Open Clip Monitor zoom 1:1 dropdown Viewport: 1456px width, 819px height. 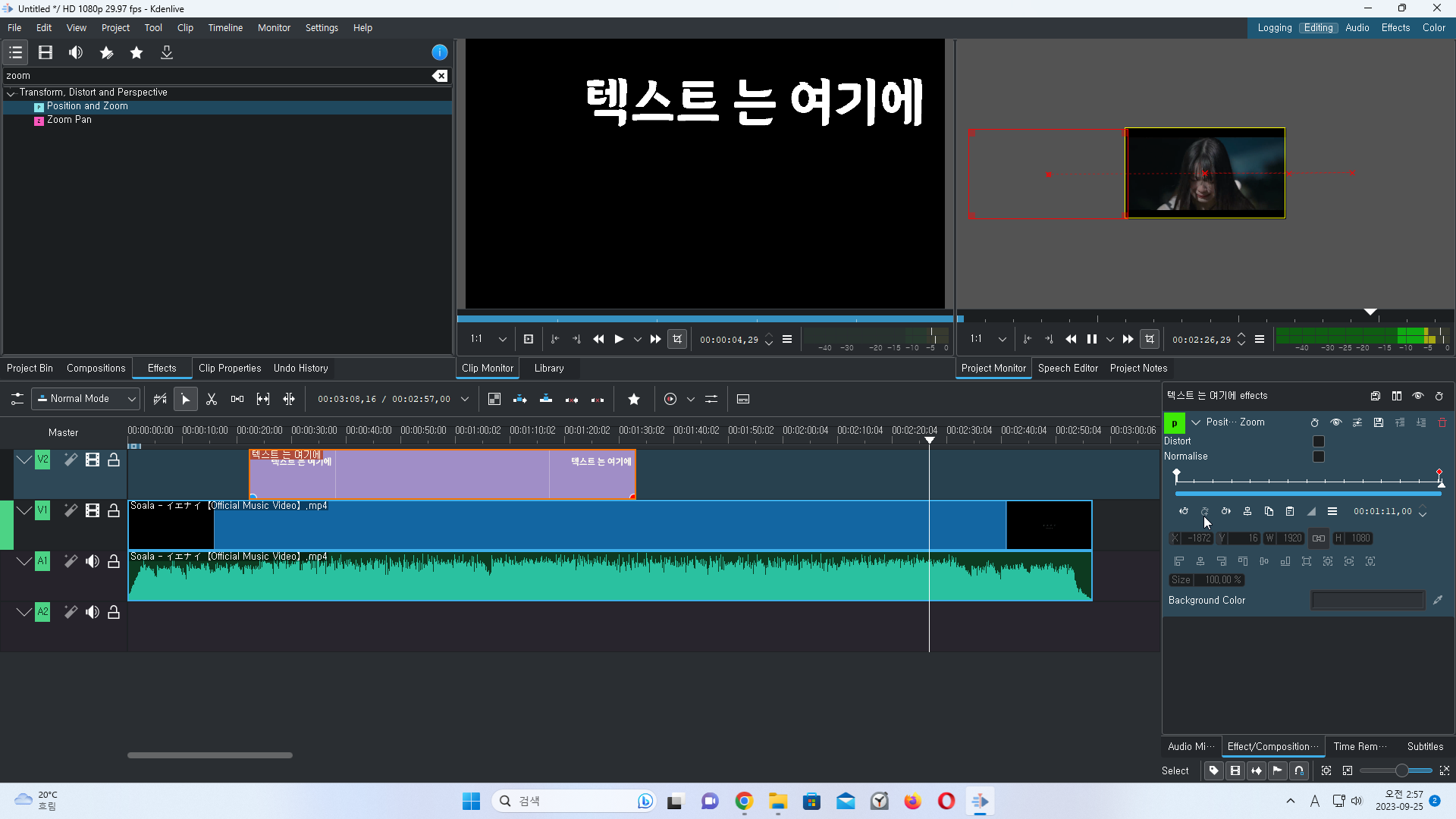pos(488,339)
